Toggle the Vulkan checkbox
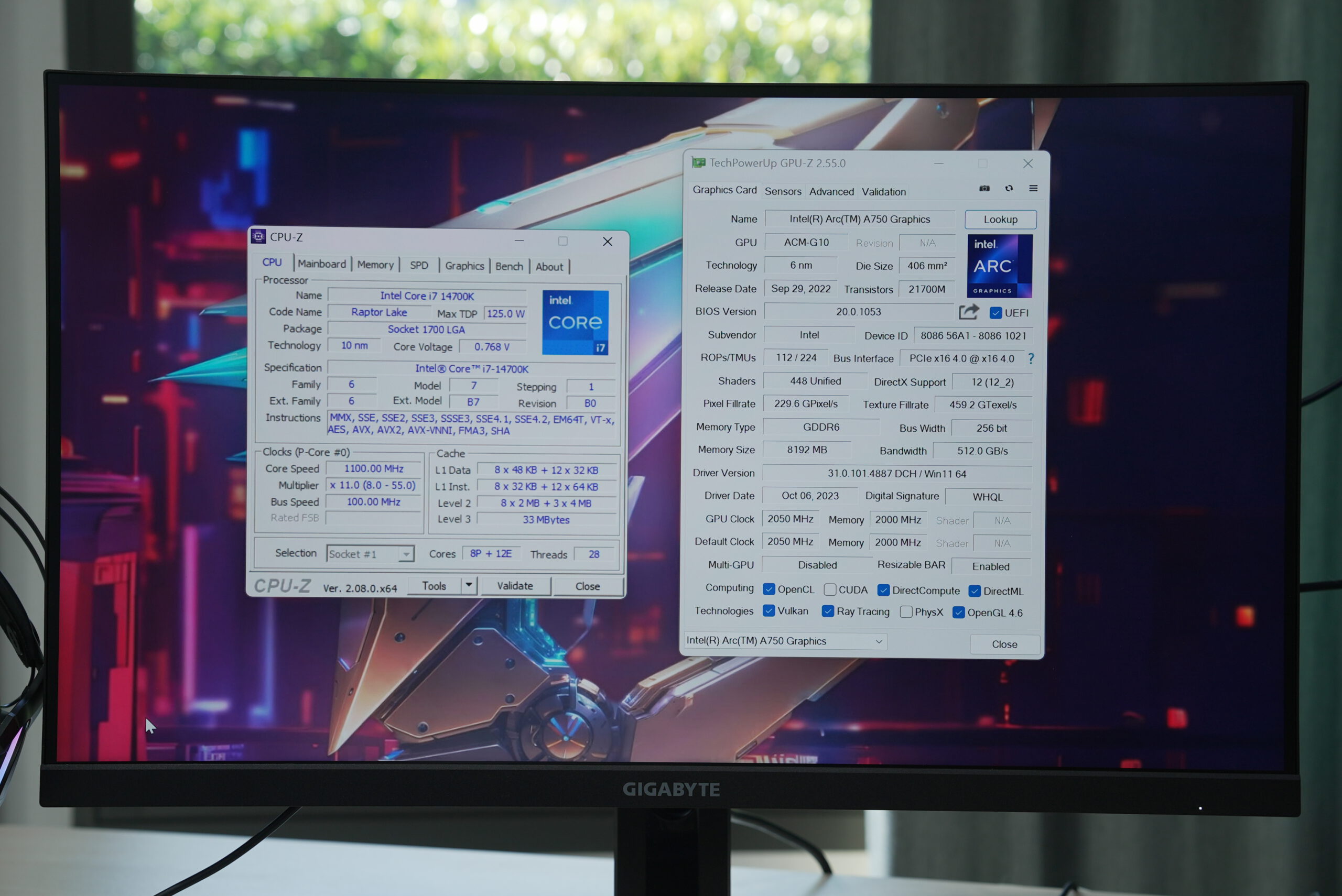This screenshot has height=896, width=1342. (x=769, y=611)
